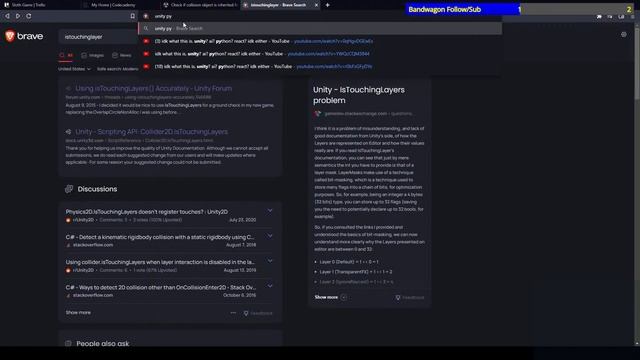Click the Discussions section icon
The height and width of the screenshot is (360, 640).
coord(69,189)
